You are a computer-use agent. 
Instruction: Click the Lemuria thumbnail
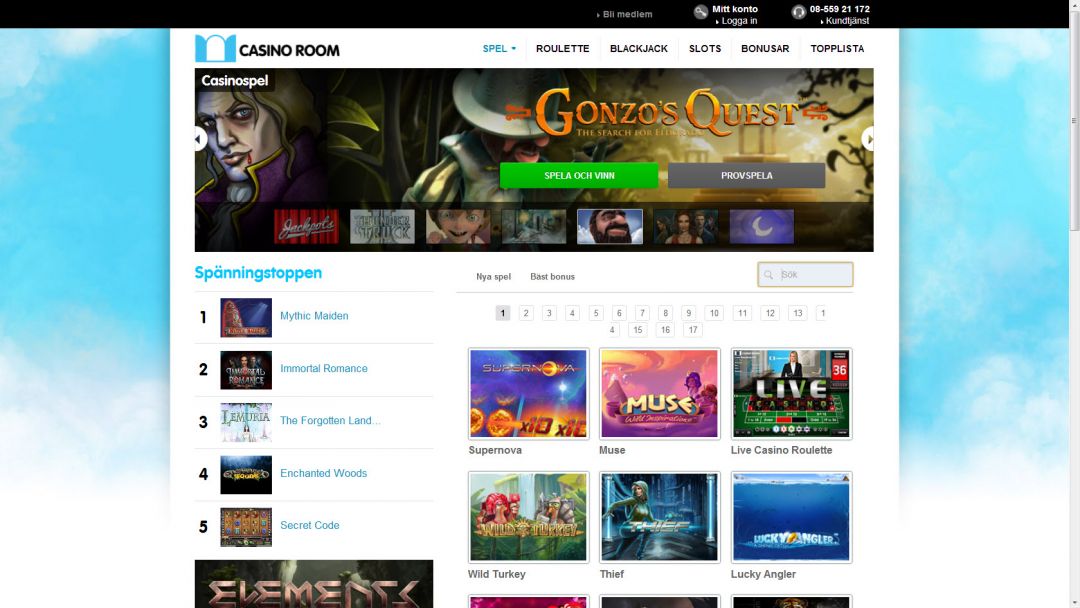(246, 423)
